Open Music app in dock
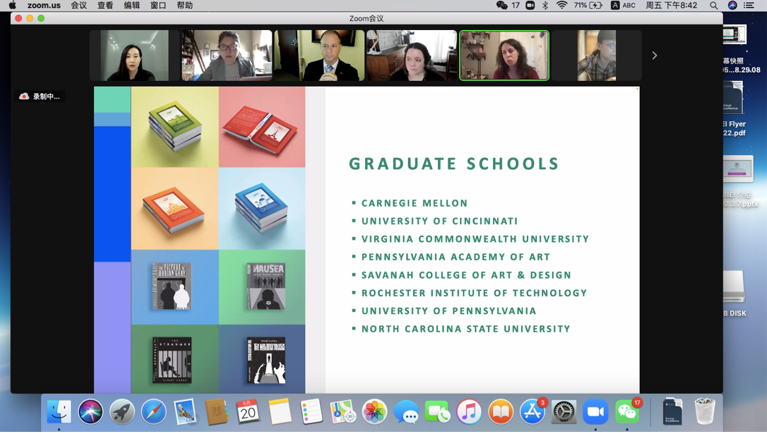Image resolution: width=767 pixels, height=433 pixels. (x=469, y=411)
